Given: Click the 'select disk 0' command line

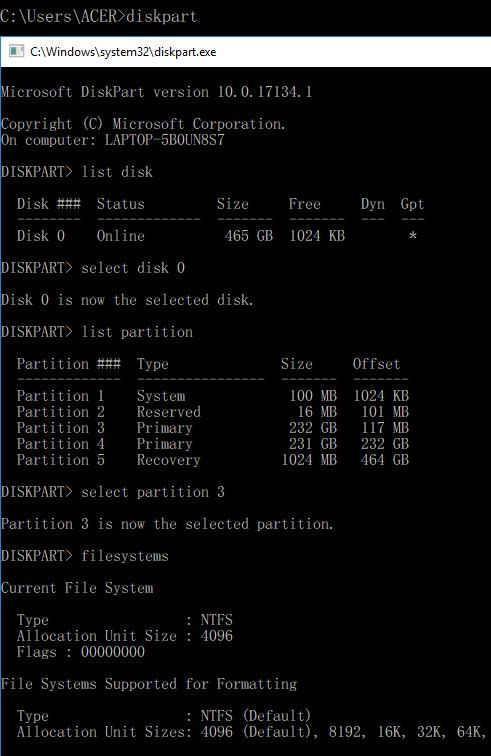Looking at the screenshot, I should 93,268.
